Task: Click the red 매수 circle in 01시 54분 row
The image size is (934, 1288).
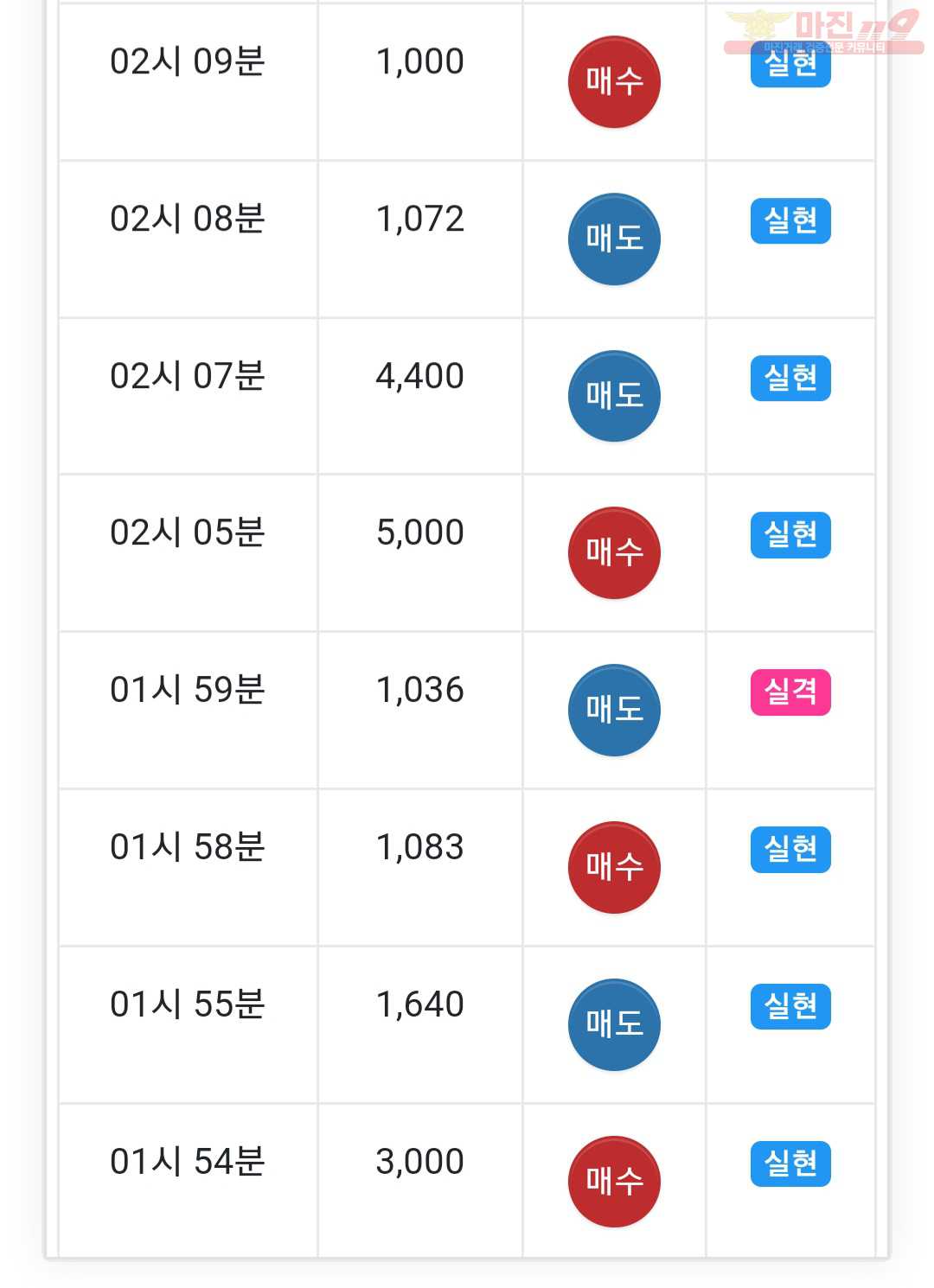Action: [x=614, y=1182]
